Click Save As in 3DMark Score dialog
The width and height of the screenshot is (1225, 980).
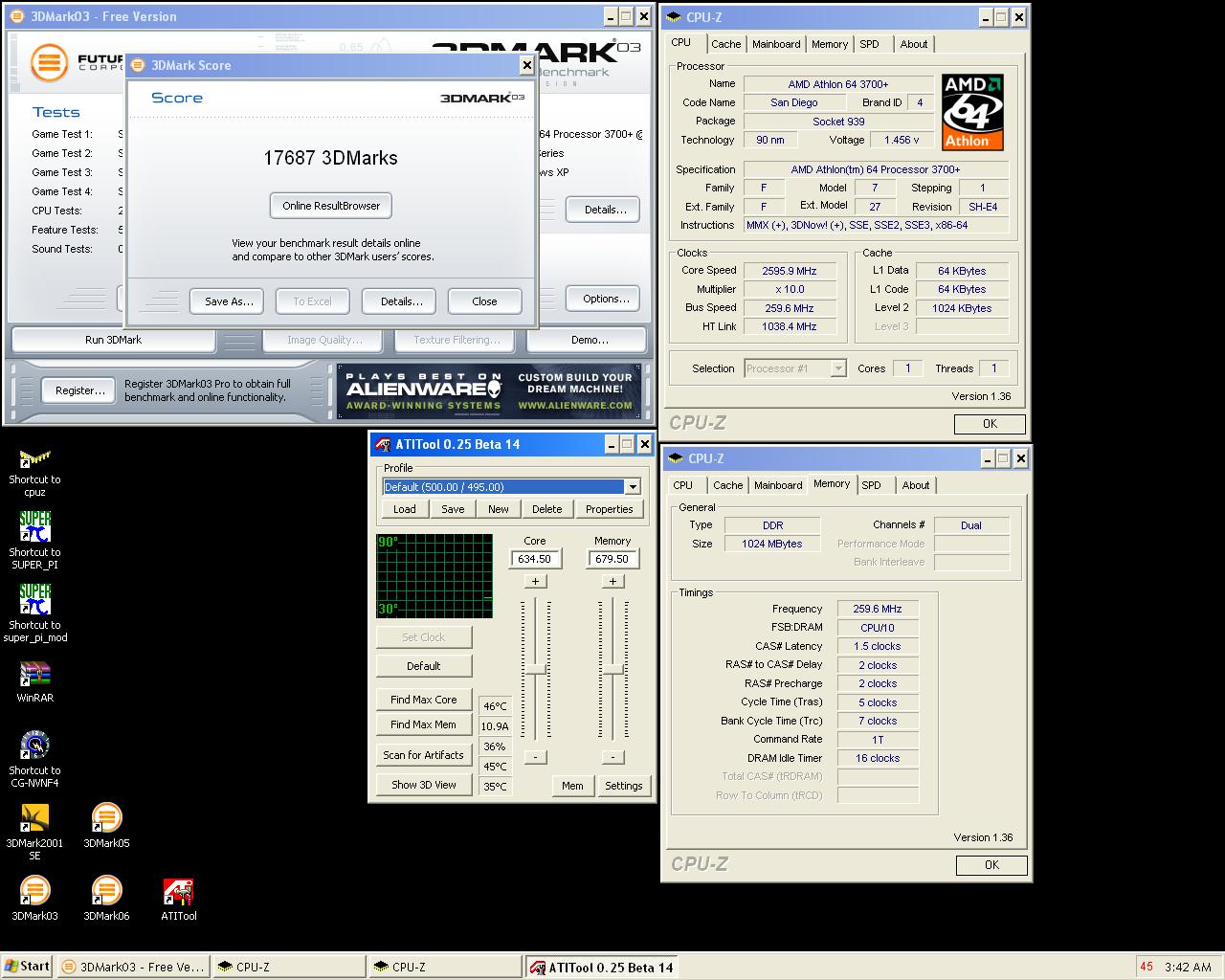[x=229, y=301]
